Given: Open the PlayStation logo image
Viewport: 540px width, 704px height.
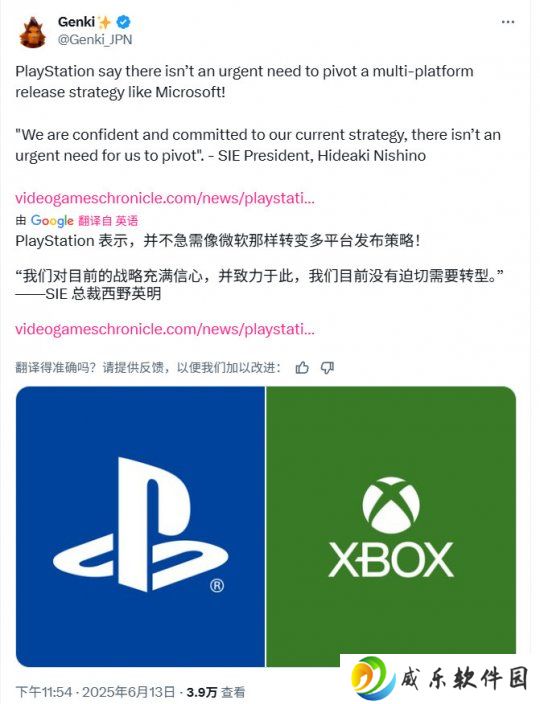Looking at the screenshot, I should point(140,526).
